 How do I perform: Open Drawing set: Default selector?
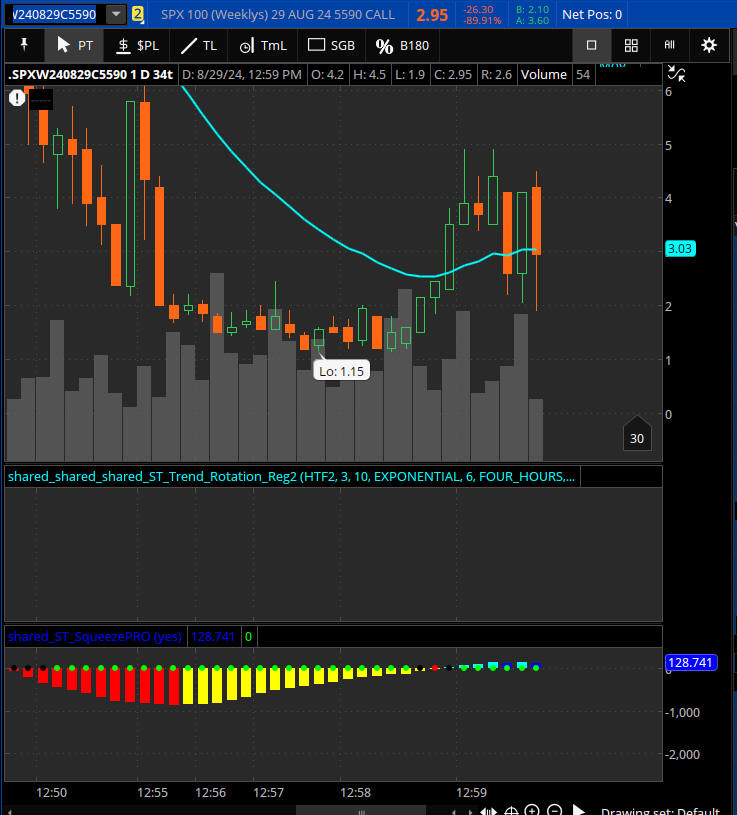pos(660,811)
